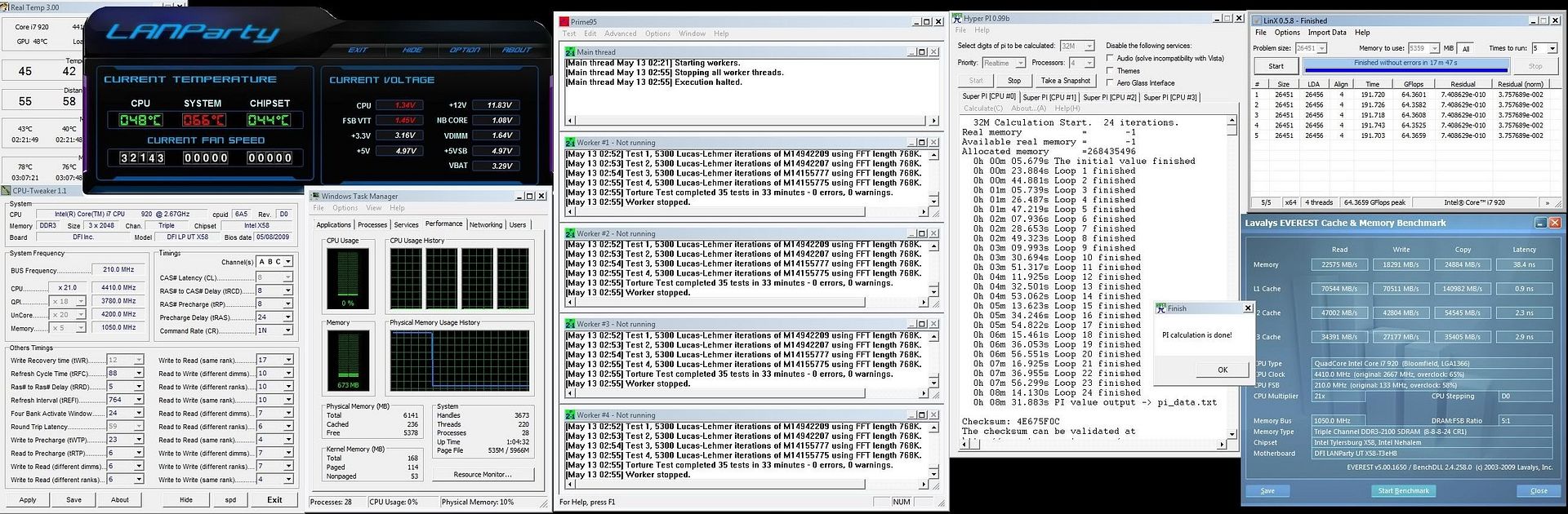Click Start Benchmark in EVEREST window
The height and width of the screenshot is (514, 1568).
(x=1403, y=491)
